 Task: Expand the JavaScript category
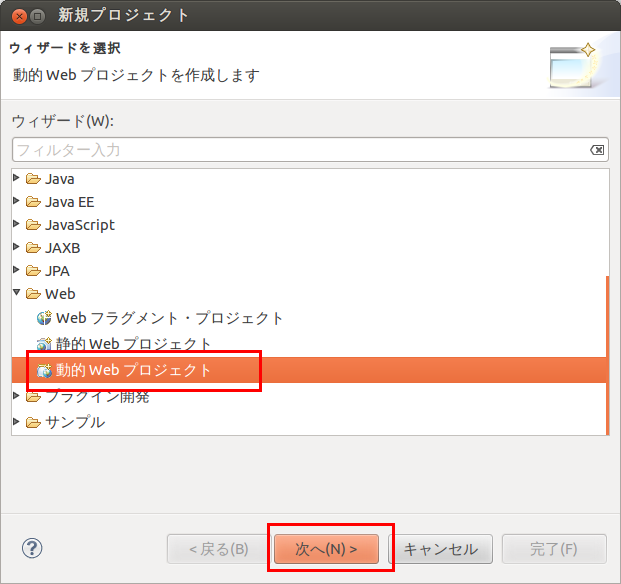(16, 223)
